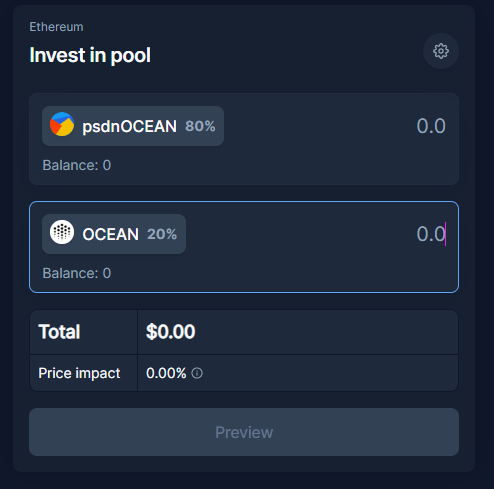Click psdnOCEAN Balance: 0 to use max
Viewport: 494px width, 489px height.
tap(77, 165)
